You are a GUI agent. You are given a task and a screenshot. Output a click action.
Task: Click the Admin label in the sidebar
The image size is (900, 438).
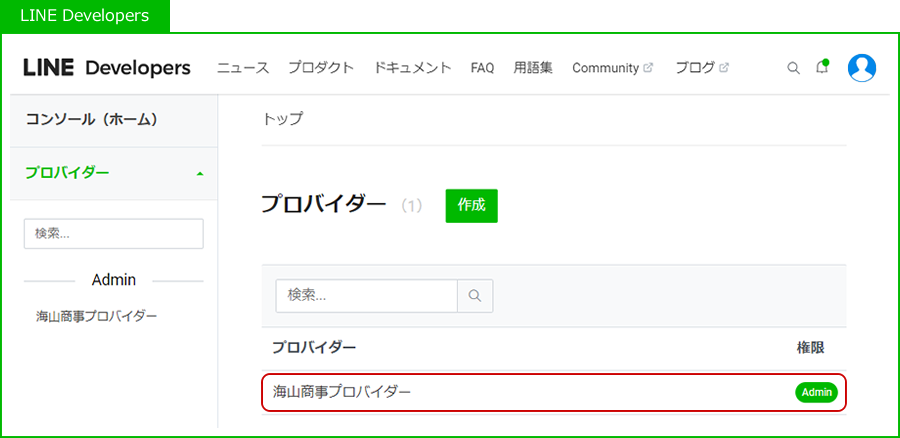pyautogui.click(x=114, y=280)
